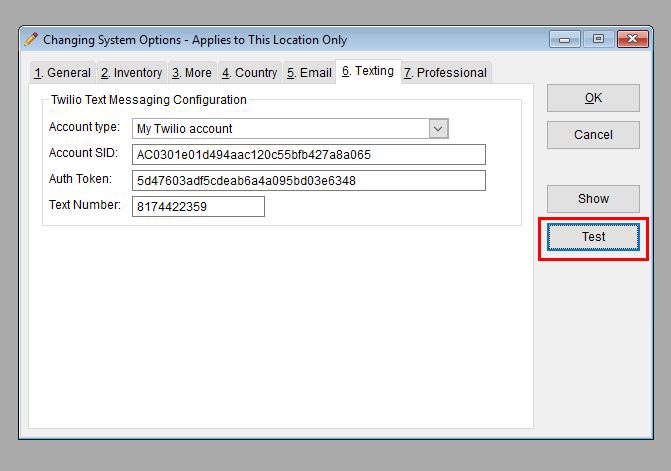Switch to the 7. Professional tab
Screen dimensions: 671x471
(x=445, y=73)
